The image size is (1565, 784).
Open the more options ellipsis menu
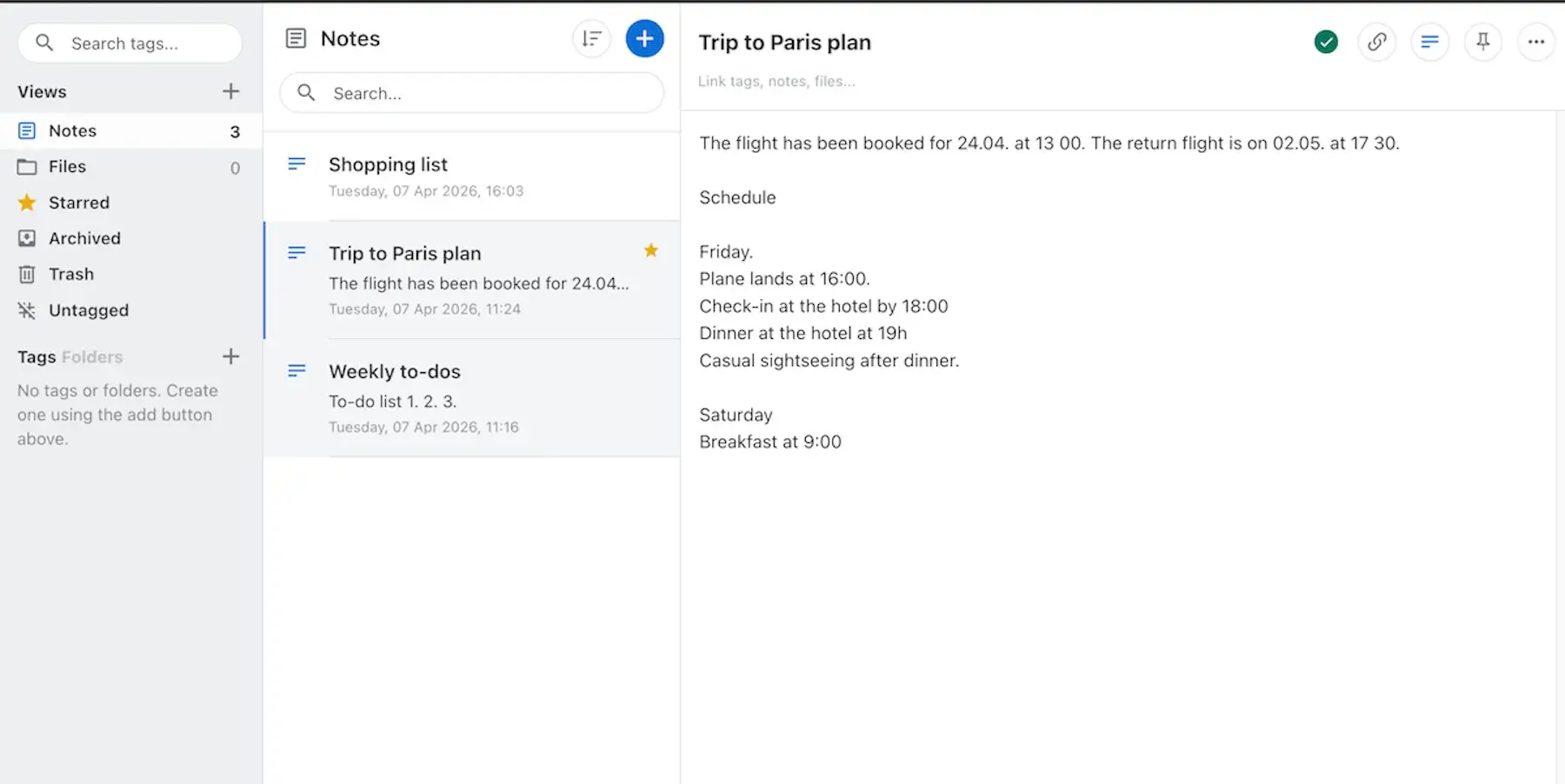point(1536,42)
